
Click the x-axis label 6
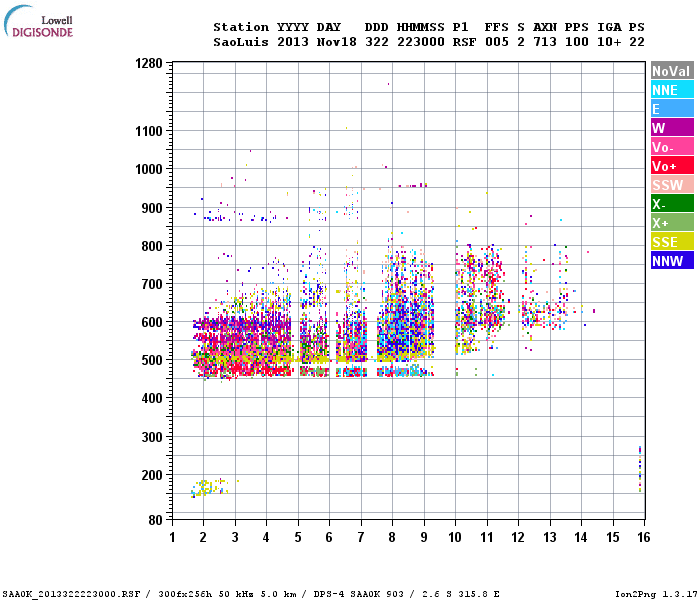tap(329, 537)
